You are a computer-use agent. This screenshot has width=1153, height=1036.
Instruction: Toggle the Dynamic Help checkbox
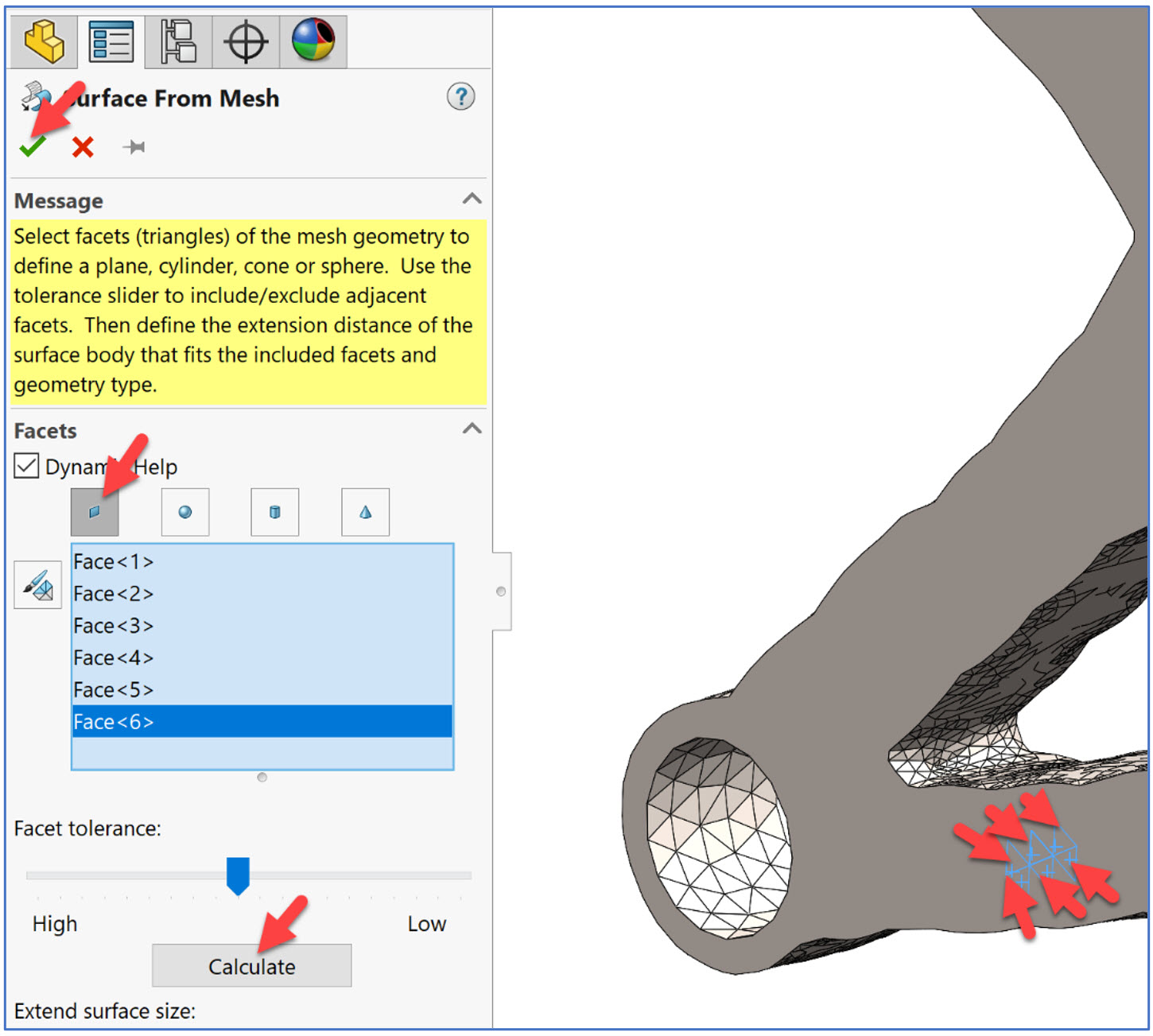click(x=26, y=466)
